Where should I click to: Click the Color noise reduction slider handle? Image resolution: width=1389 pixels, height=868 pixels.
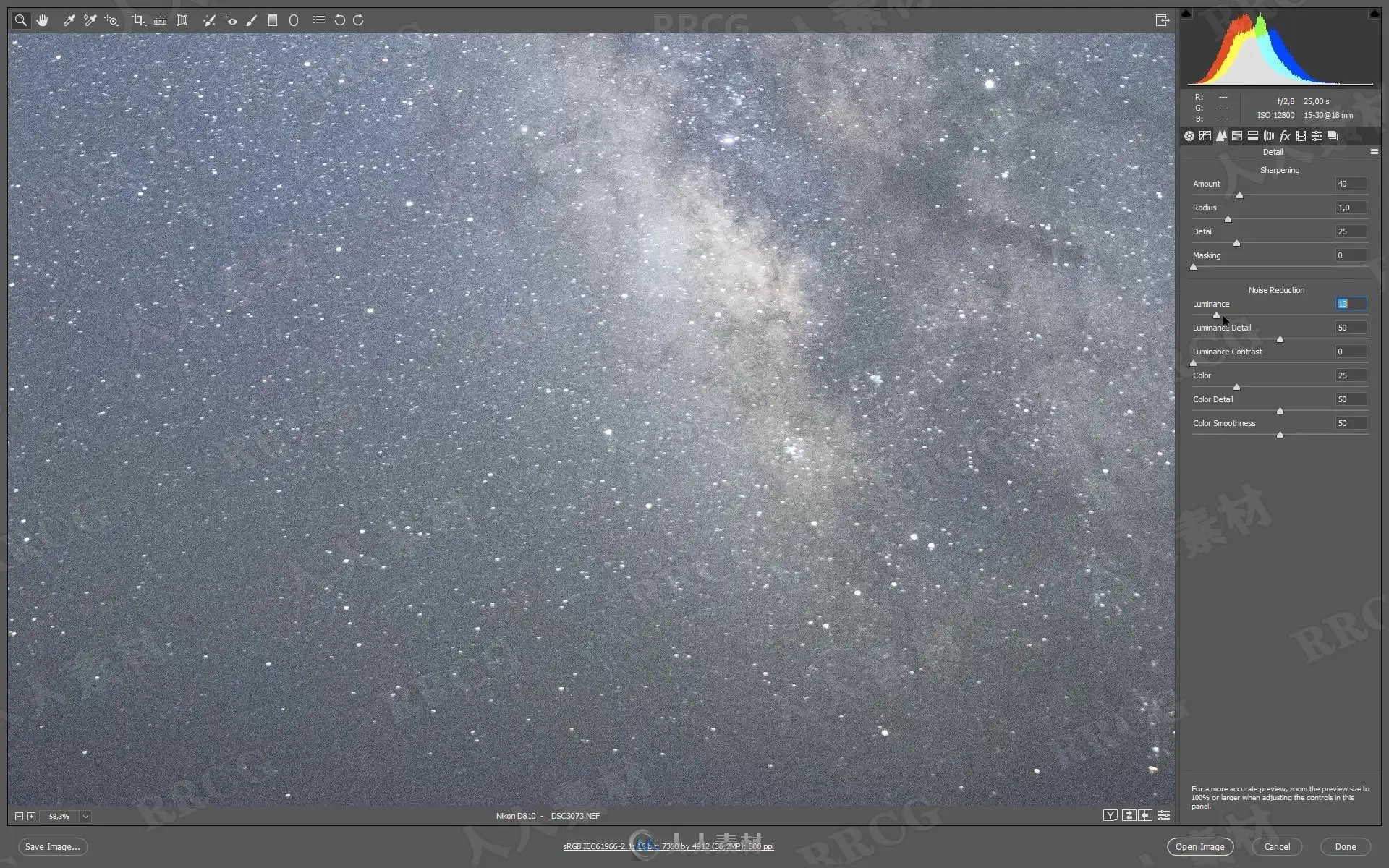pos(1236,387)
